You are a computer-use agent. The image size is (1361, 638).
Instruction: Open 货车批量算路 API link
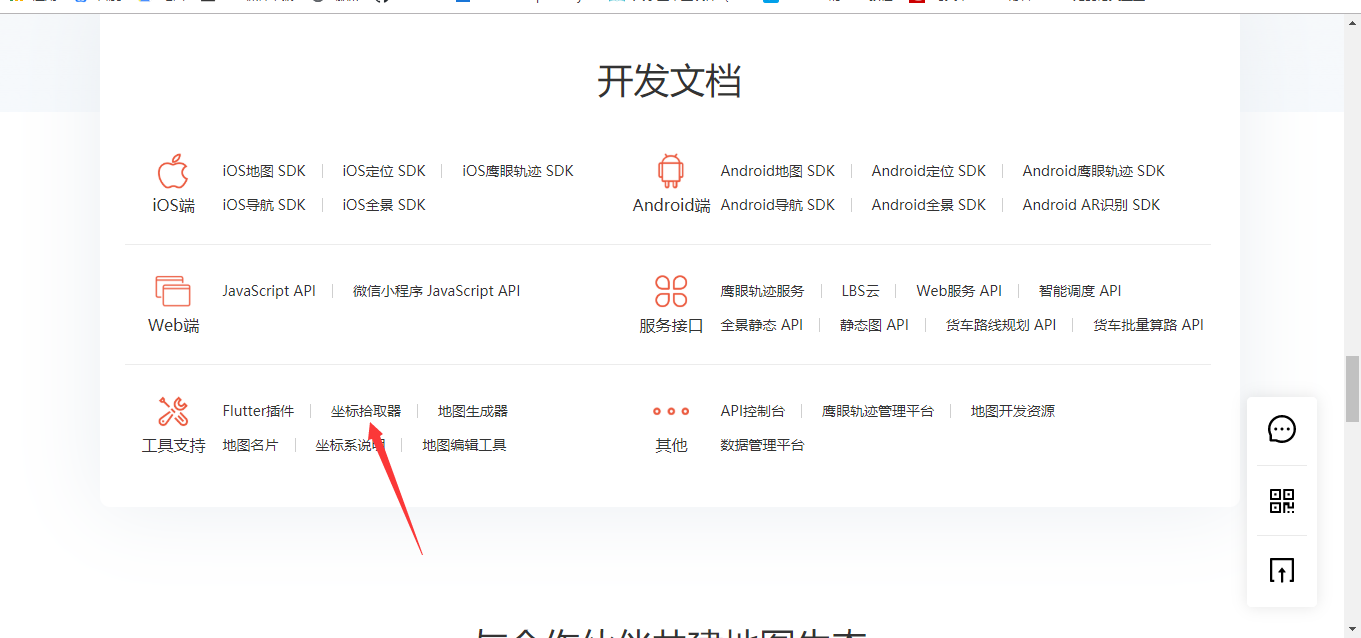click(1148, 325)
